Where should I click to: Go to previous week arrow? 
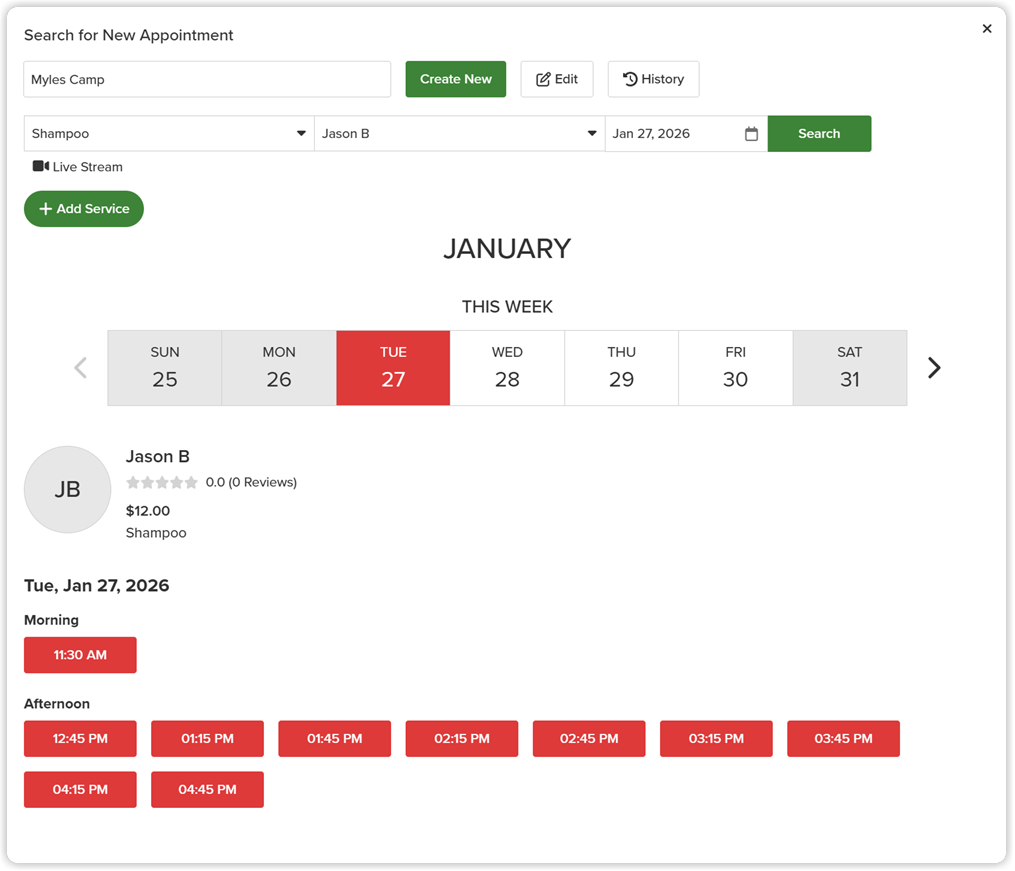pyautogui.click(x=80, y=368)
